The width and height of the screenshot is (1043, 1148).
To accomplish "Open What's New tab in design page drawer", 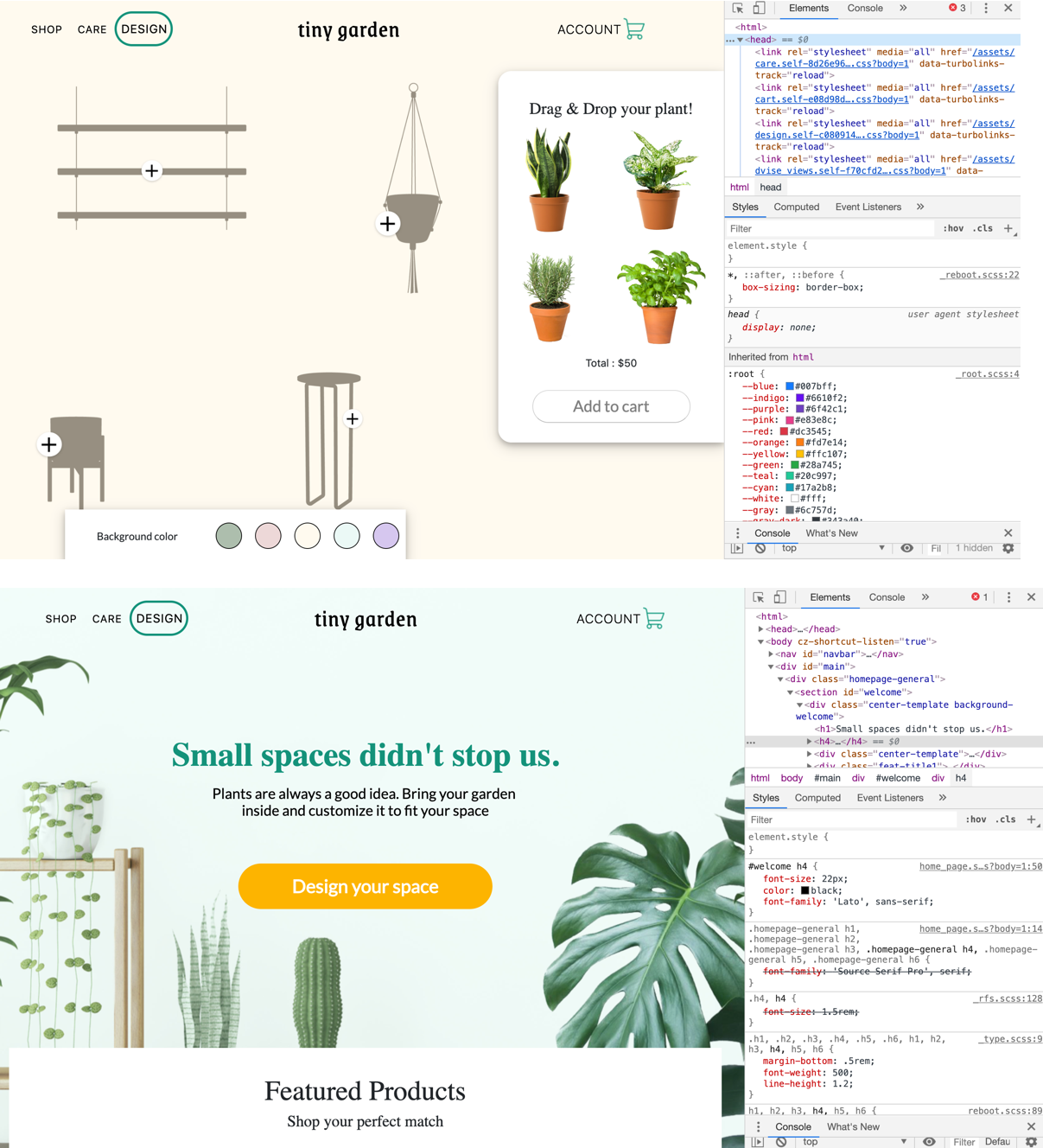I will pyautogui.click(x=831, y=533).
